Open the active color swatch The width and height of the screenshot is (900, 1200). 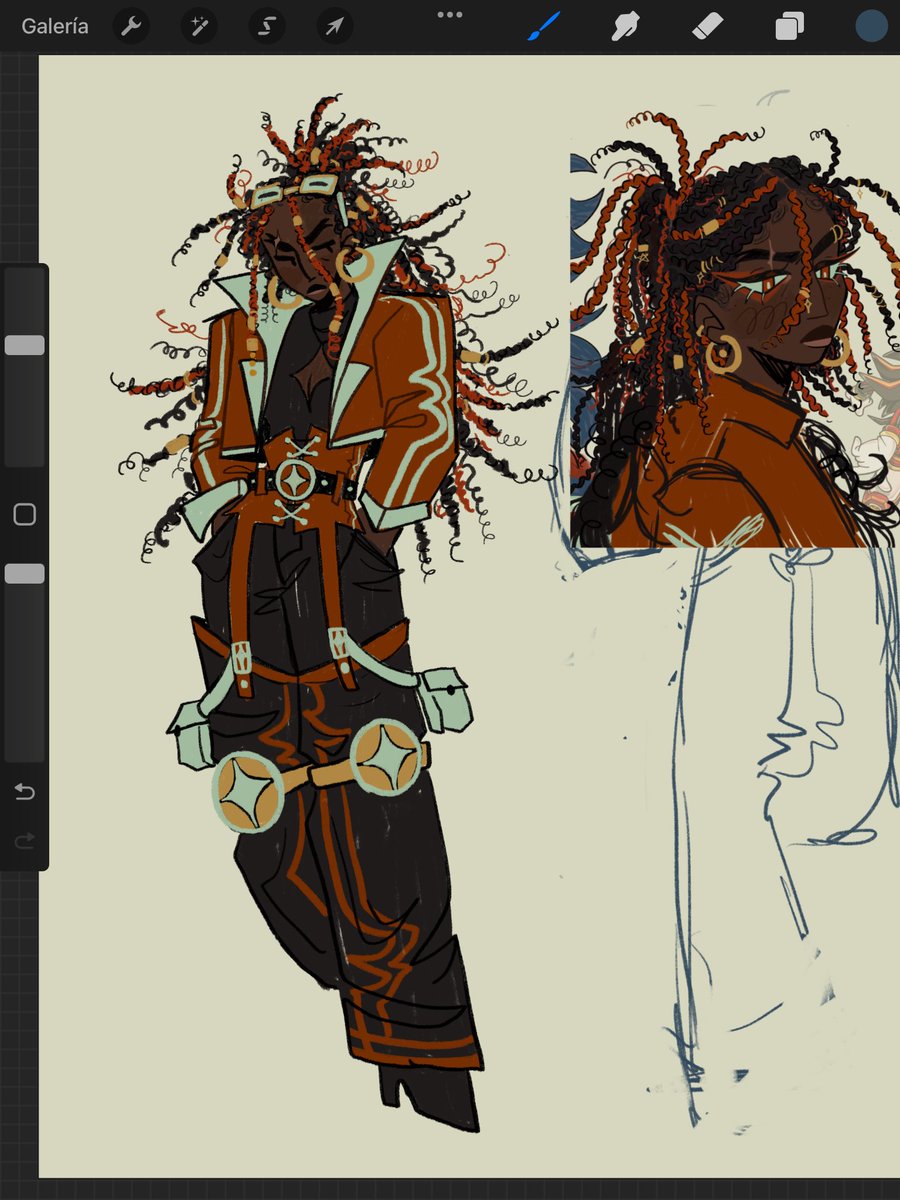(x=871, y=27)
